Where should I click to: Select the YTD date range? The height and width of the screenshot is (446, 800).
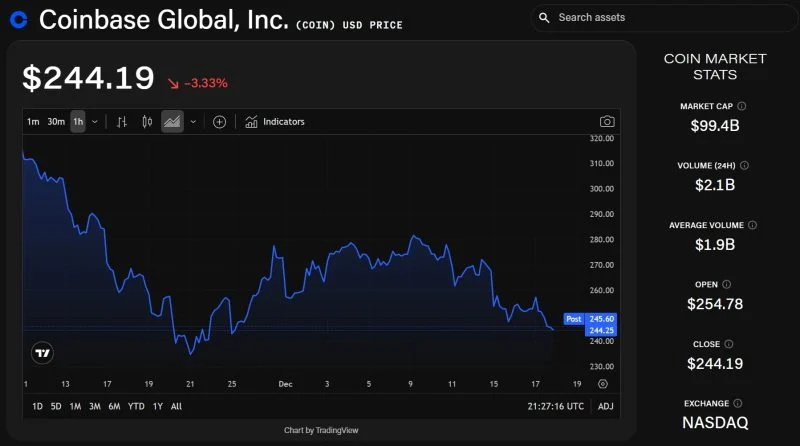click(x=136, y=406)
